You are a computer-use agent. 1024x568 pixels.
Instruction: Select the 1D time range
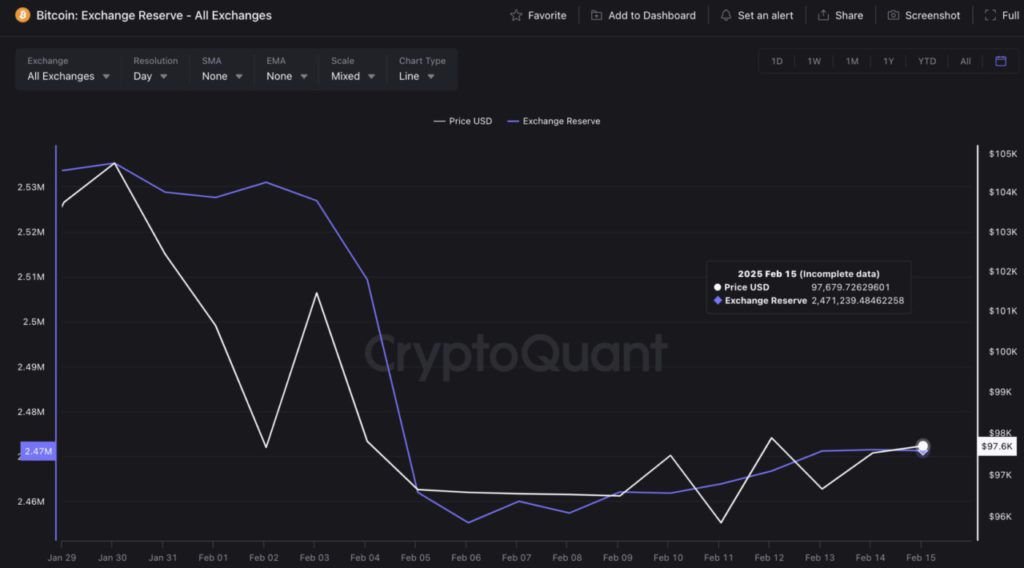(x=776, y=61)
